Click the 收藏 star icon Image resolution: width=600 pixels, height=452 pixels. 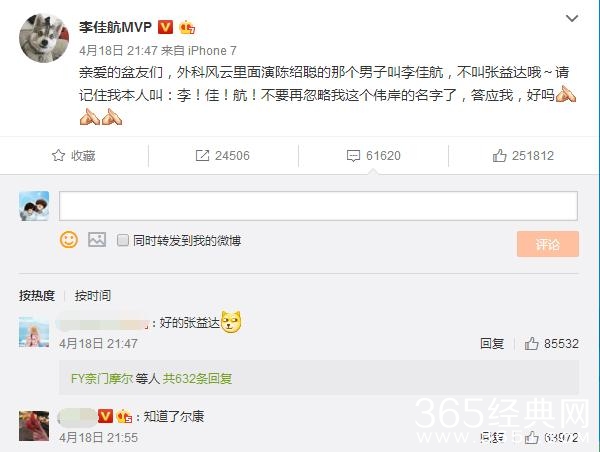58,155
